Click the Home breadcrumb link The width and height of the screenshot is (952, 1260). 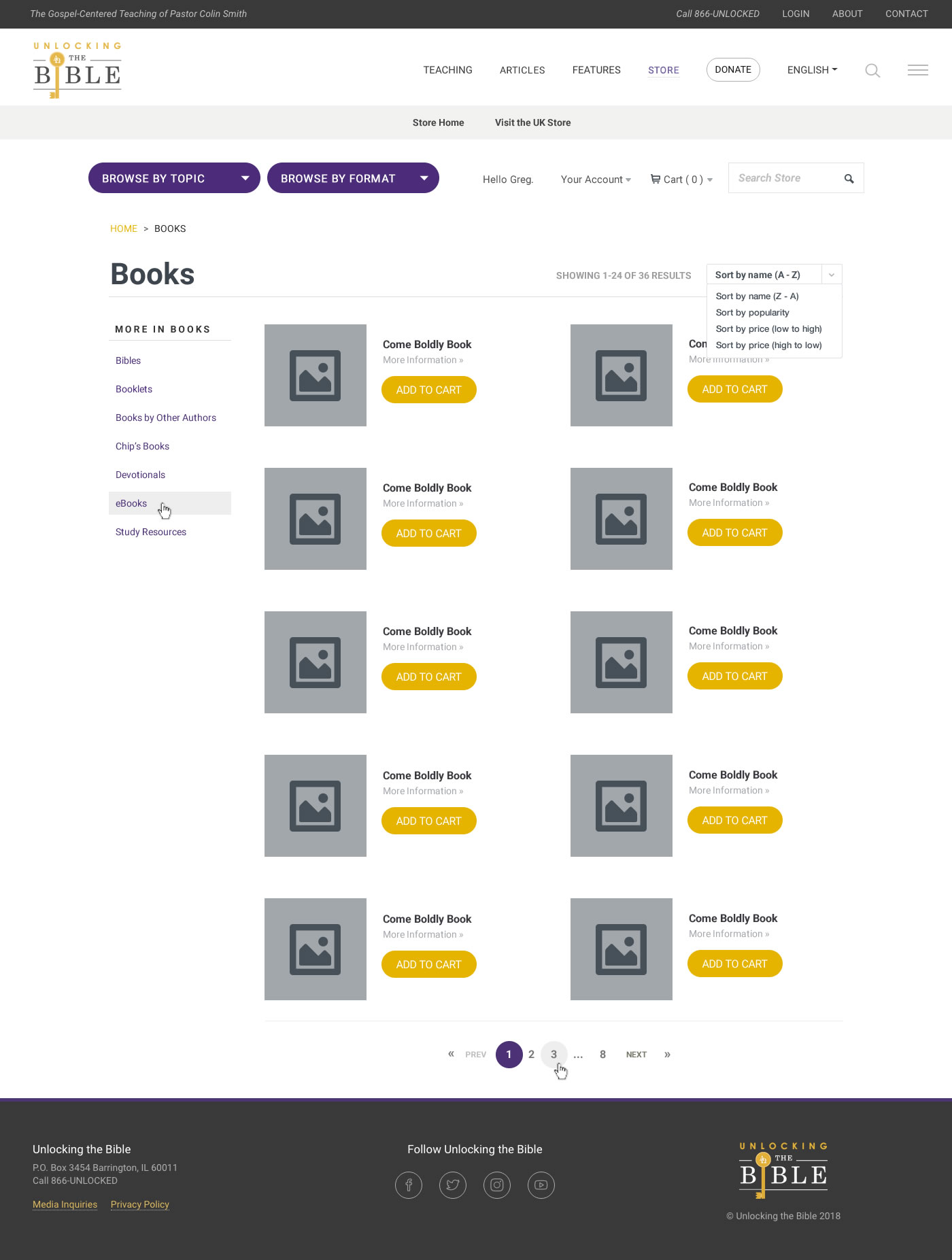pos(124,228)
